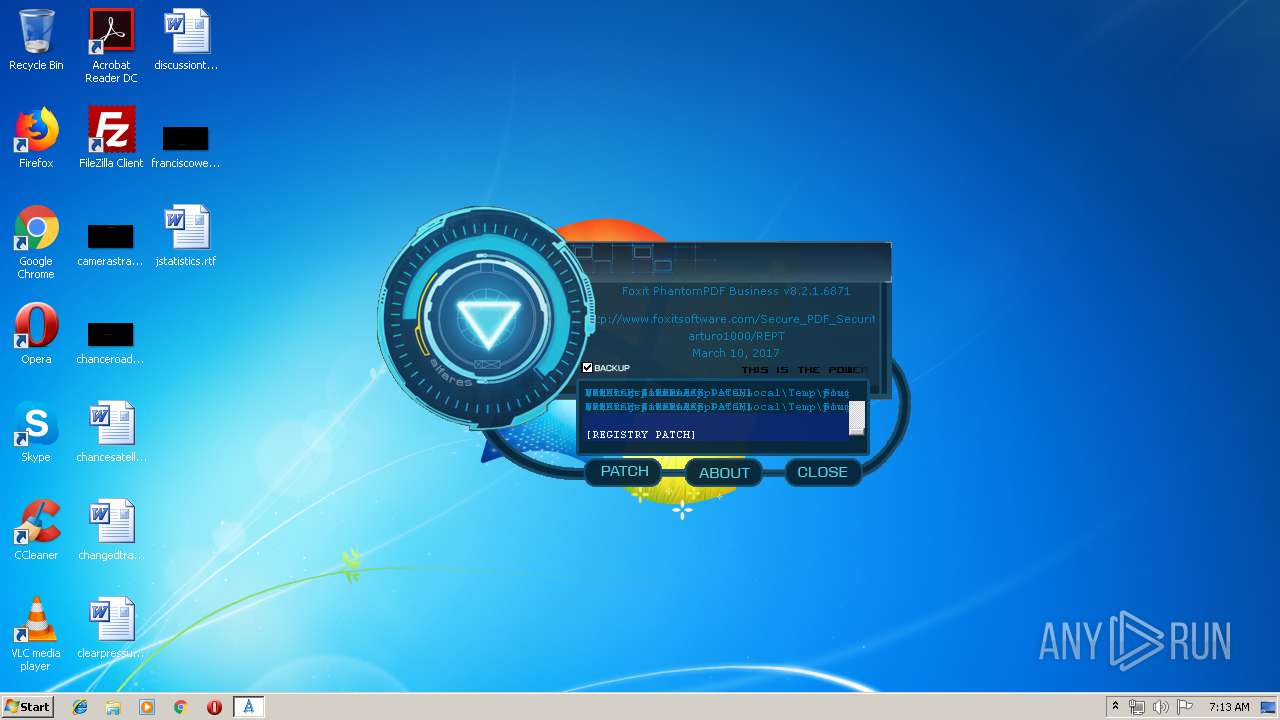Open the network tray icon
Image resolution: width=1280 pixels, height=720 pixels.
point(1137,707)
